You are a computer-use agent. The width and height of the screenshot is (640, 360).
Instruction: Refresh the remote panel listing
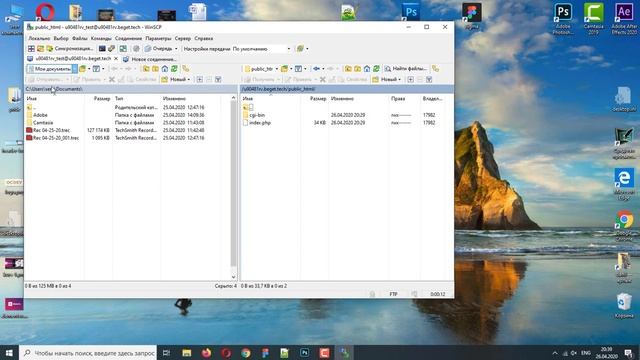coord(376,69)
